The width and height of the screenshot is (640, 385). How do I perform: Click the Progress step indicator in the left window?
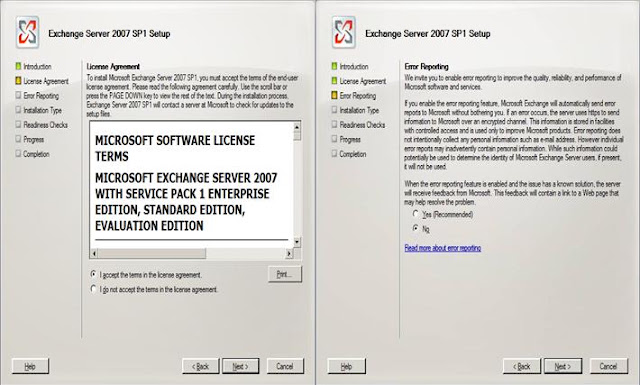click(x=30, y=140)
